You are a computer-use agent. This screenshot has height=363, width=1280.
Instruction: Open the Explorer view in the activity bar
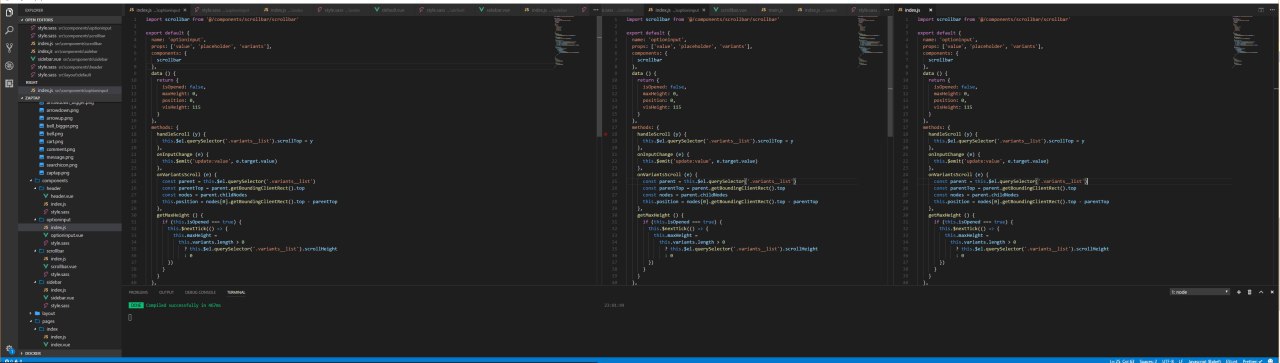(x=9, y=12)
